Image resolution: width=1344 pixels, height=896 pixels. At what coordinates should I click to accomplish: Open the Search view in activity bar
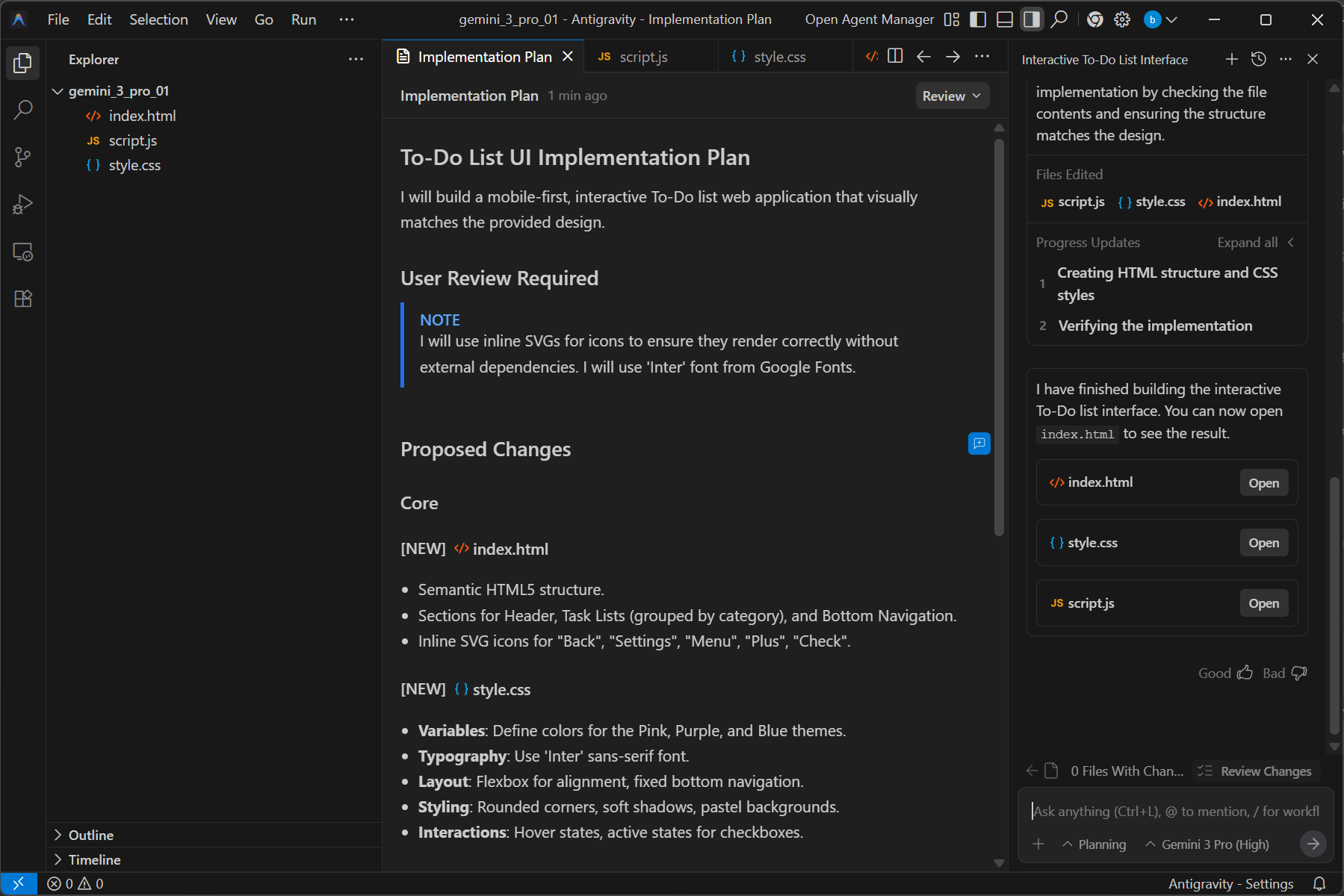tap(23, 110)
